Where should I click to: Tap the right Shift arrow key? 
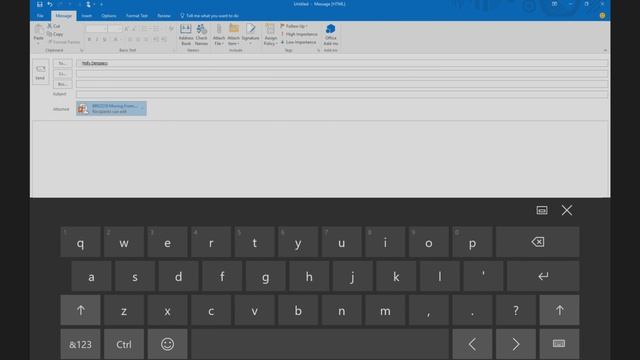pyautogui.click(x=559, y=310)
